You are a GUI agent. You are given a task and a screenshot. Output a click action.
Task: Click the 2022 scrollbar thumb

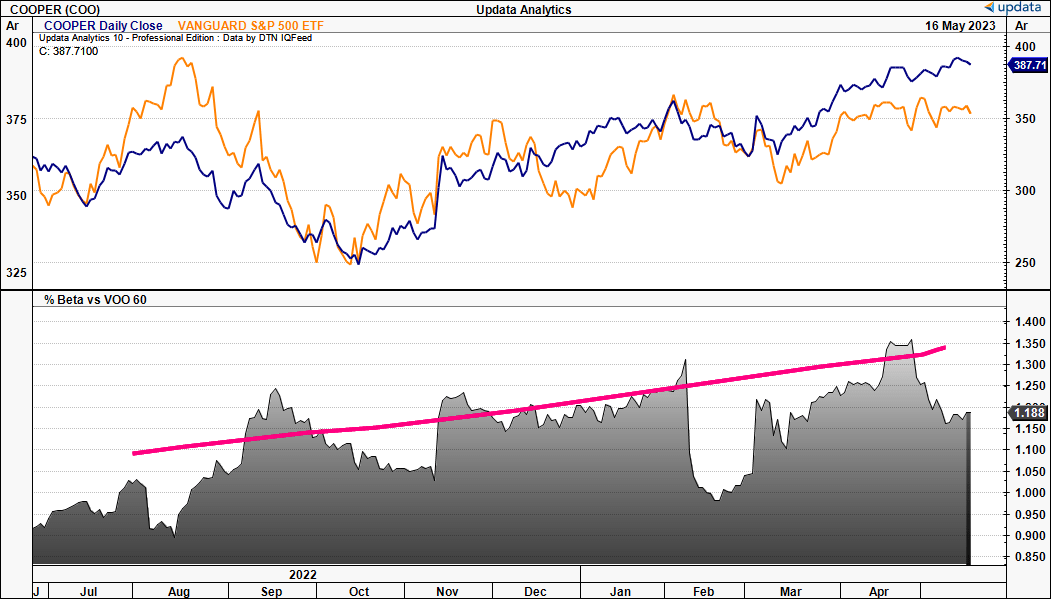coord(300,574)
